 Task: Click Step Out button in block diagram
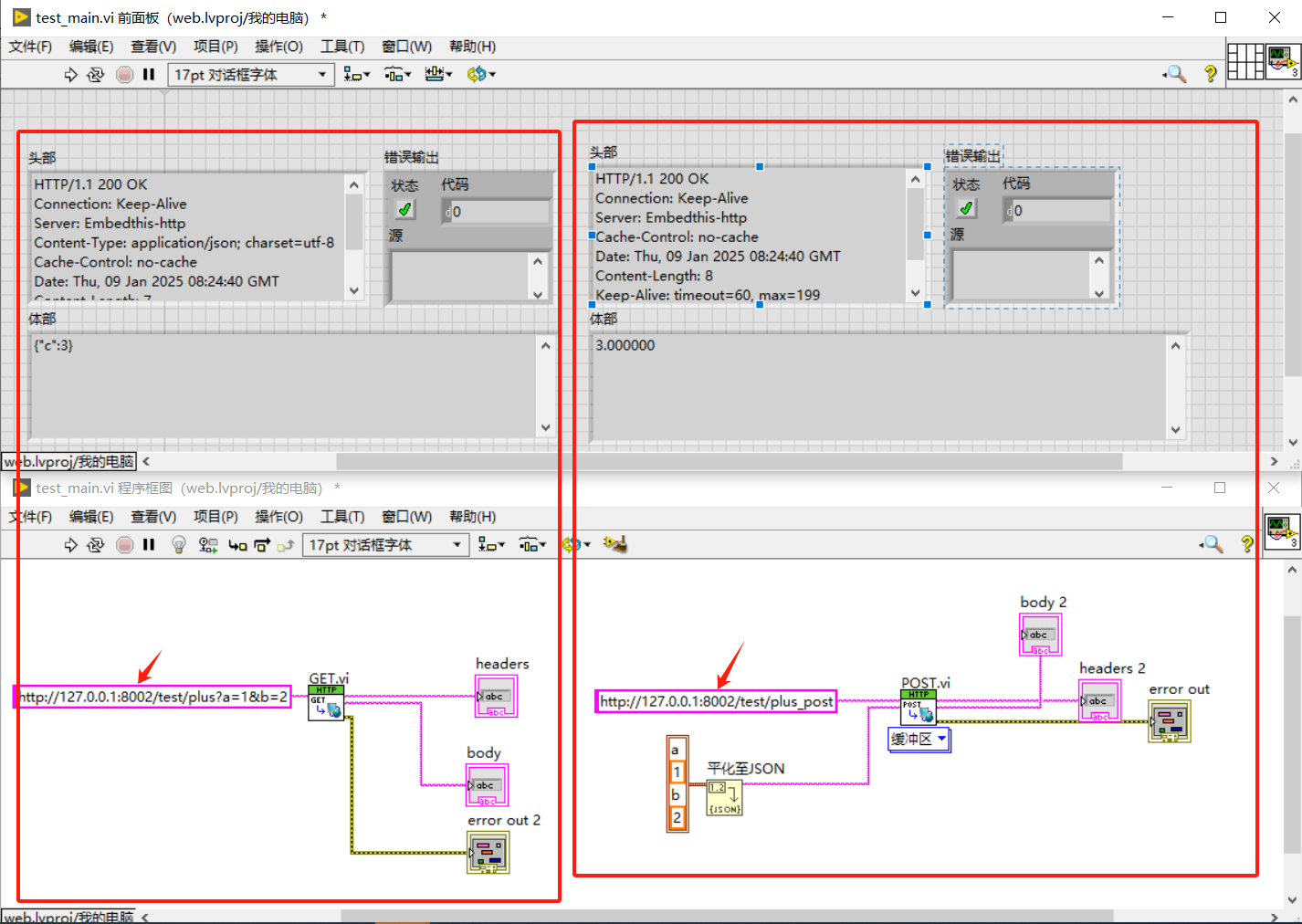click(286, 545)
